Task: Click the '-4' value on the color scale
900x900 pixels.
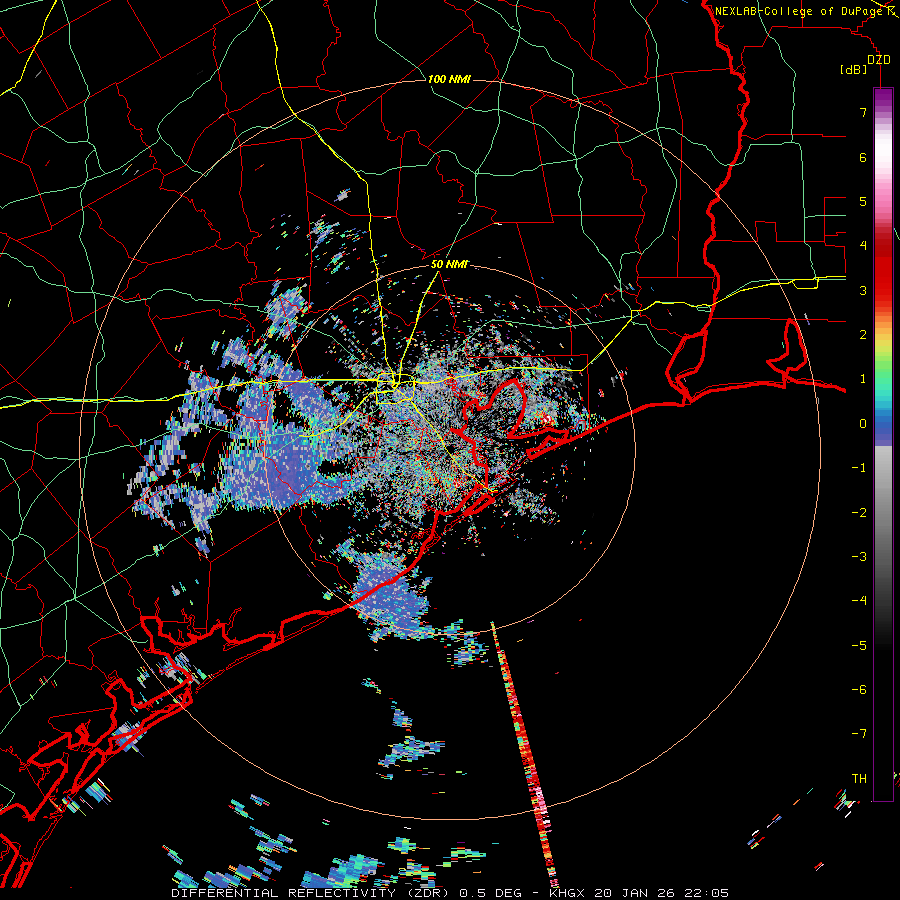Action: [859, 601]
